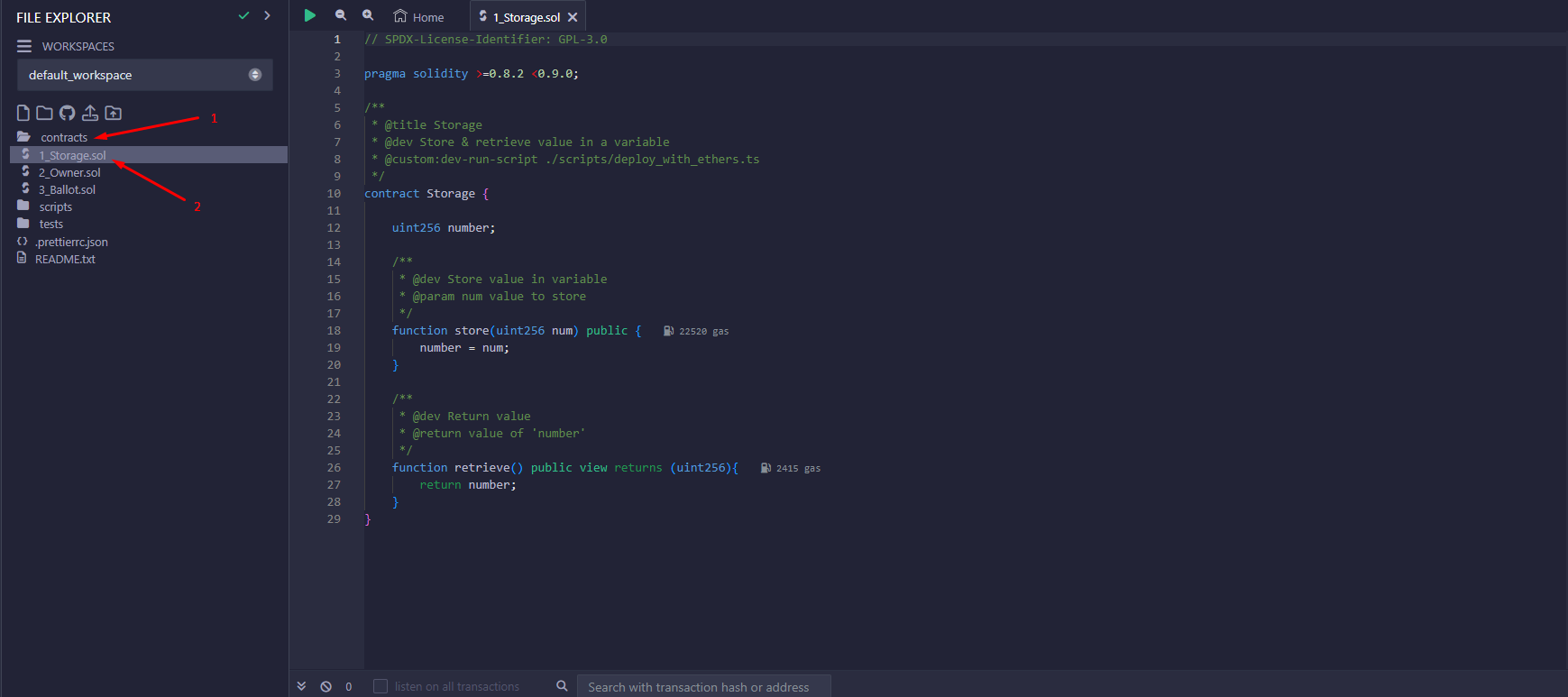Toggle the terminal panel with double chevron
The image size is (1568, 697).
click(301, 686)
